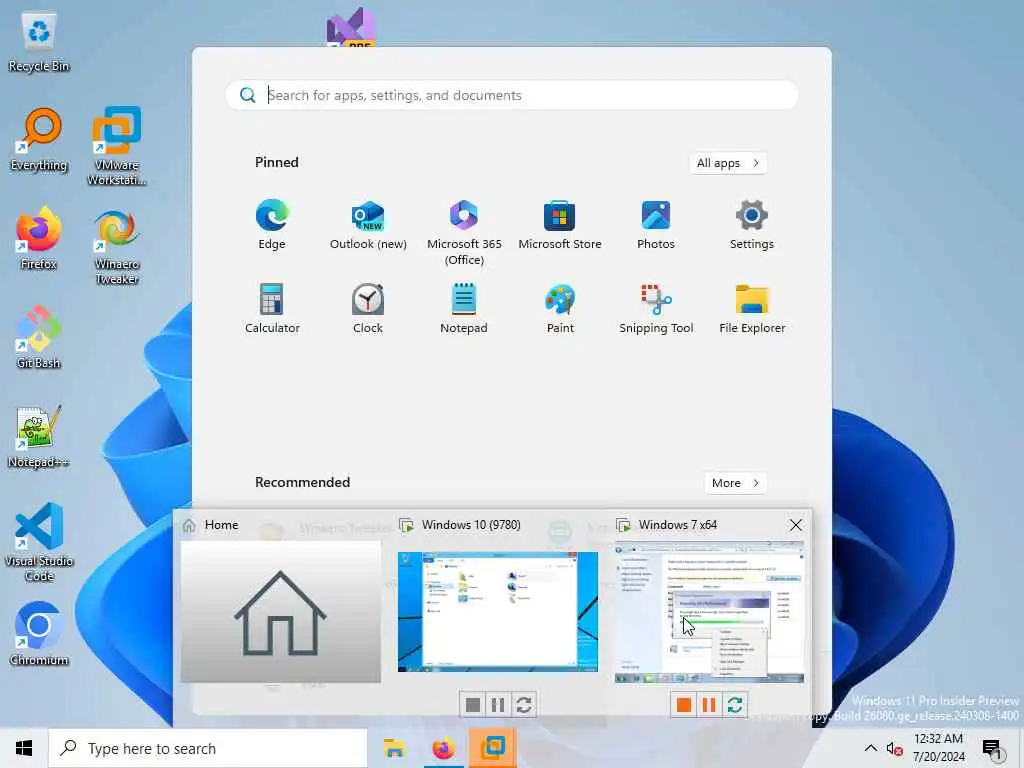Restart the Windows 7 x64 VM
This screenshot has height=768, width=1024.
pyautogui.click(x=735, y=705)
